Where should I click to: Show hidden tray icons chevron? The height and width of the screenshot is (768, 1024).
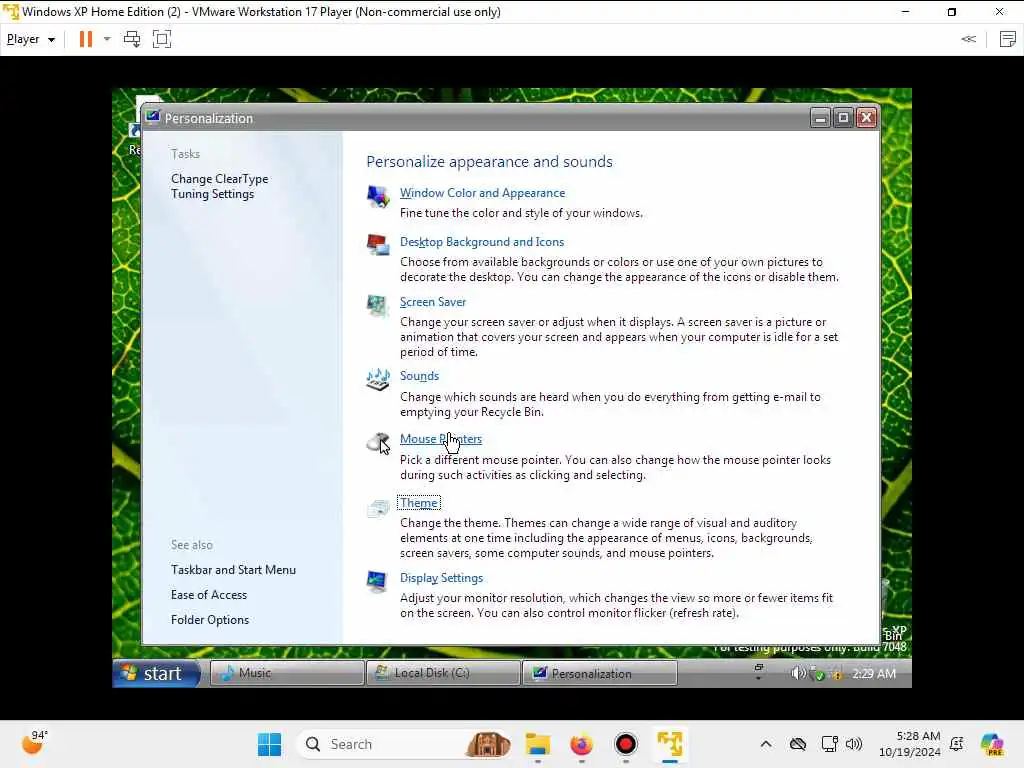coord(766,744)
